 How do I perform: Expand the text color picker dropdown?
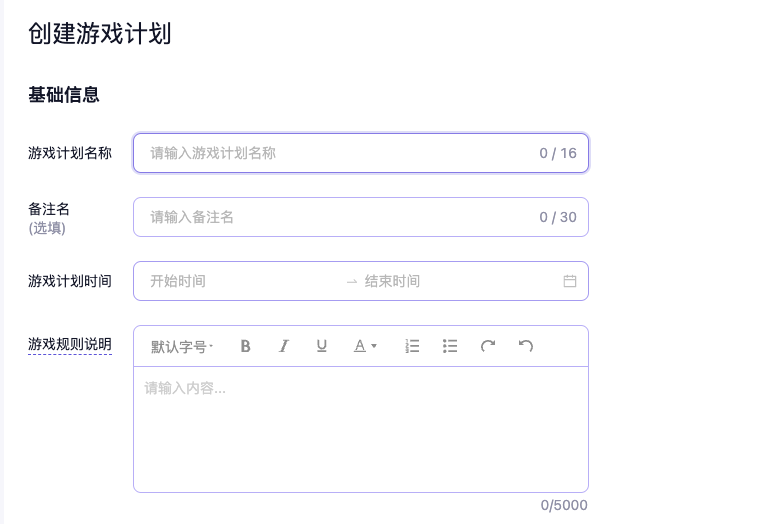[365, 346]
